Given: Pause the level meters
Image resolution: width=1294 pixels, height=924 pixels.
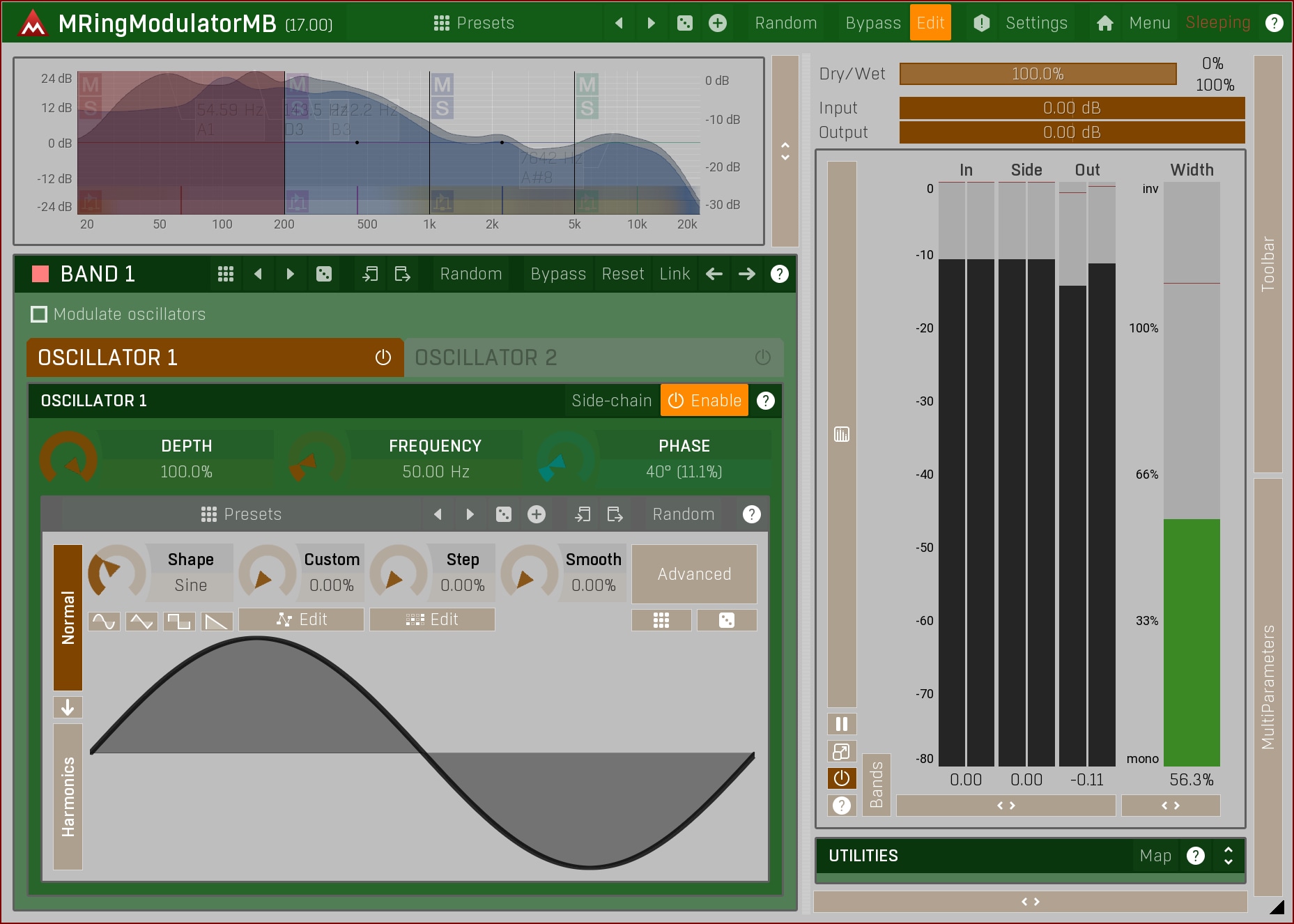Looking at the screenshot, I should (841, 724).
